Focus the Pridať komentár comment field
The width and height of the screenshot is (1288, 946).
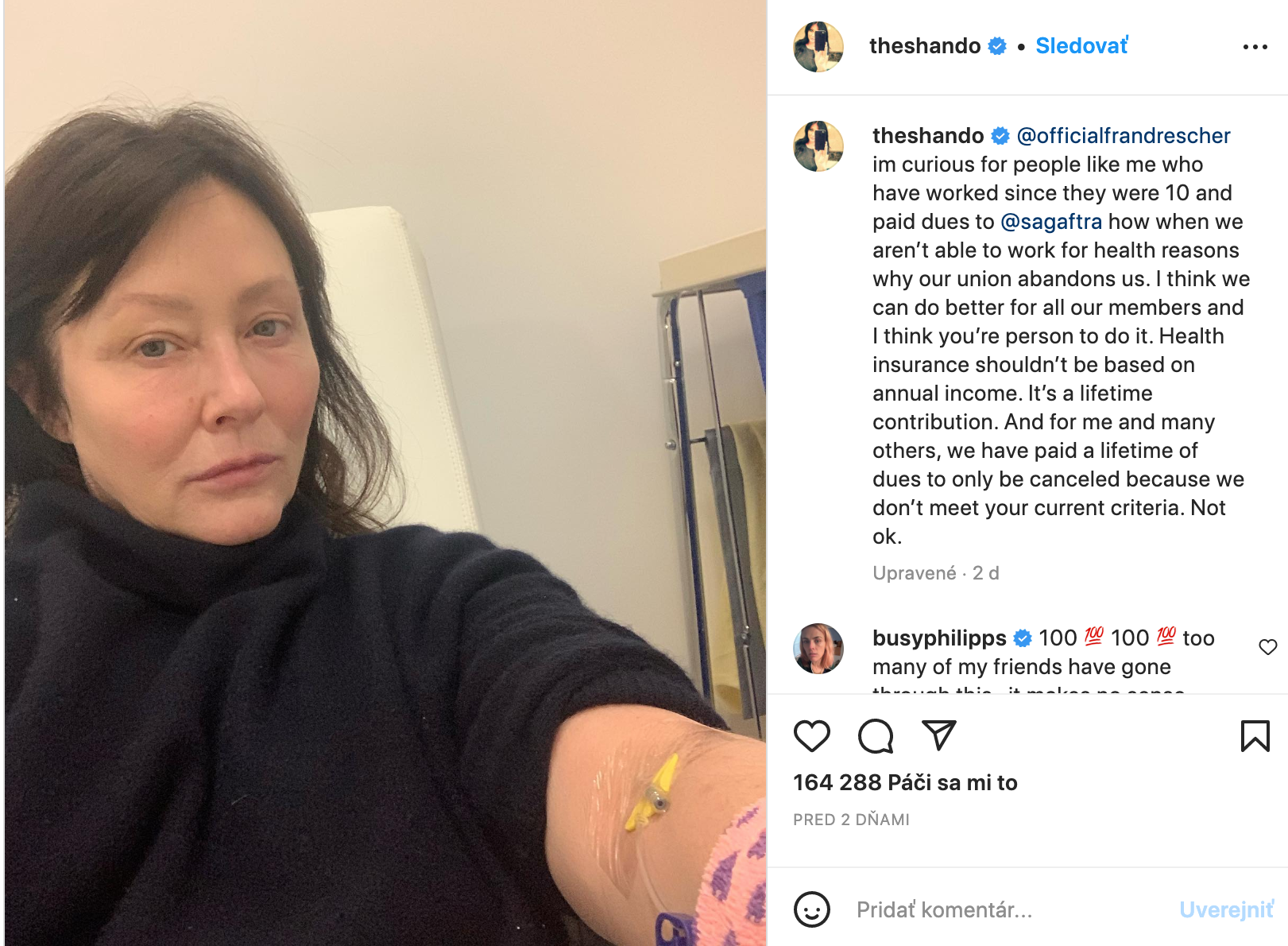(x=1009, y=909)
